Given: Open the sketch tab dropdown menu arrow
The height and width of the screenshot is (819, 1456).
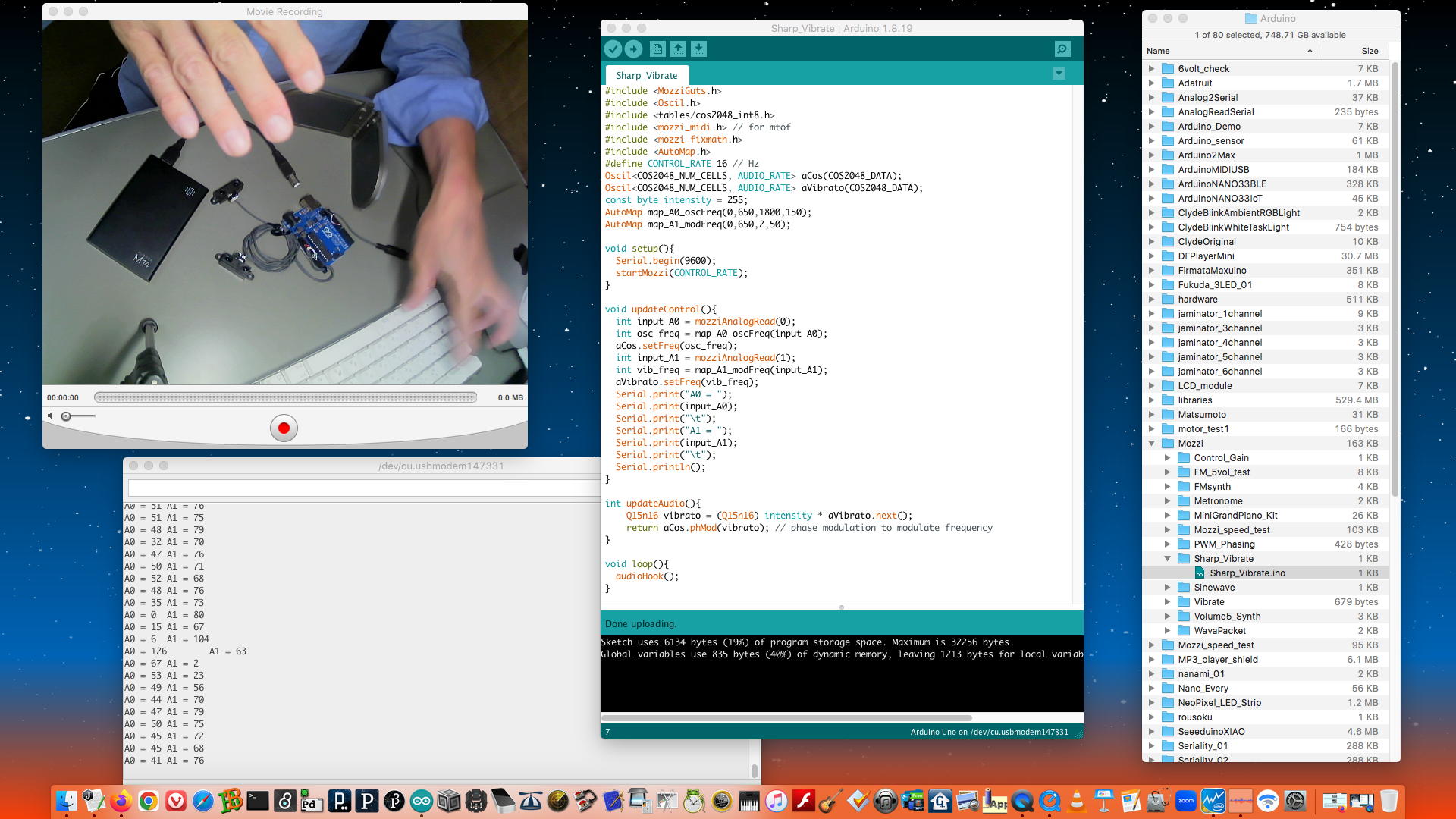Looking at the screenshot, I should point(1059,74).
